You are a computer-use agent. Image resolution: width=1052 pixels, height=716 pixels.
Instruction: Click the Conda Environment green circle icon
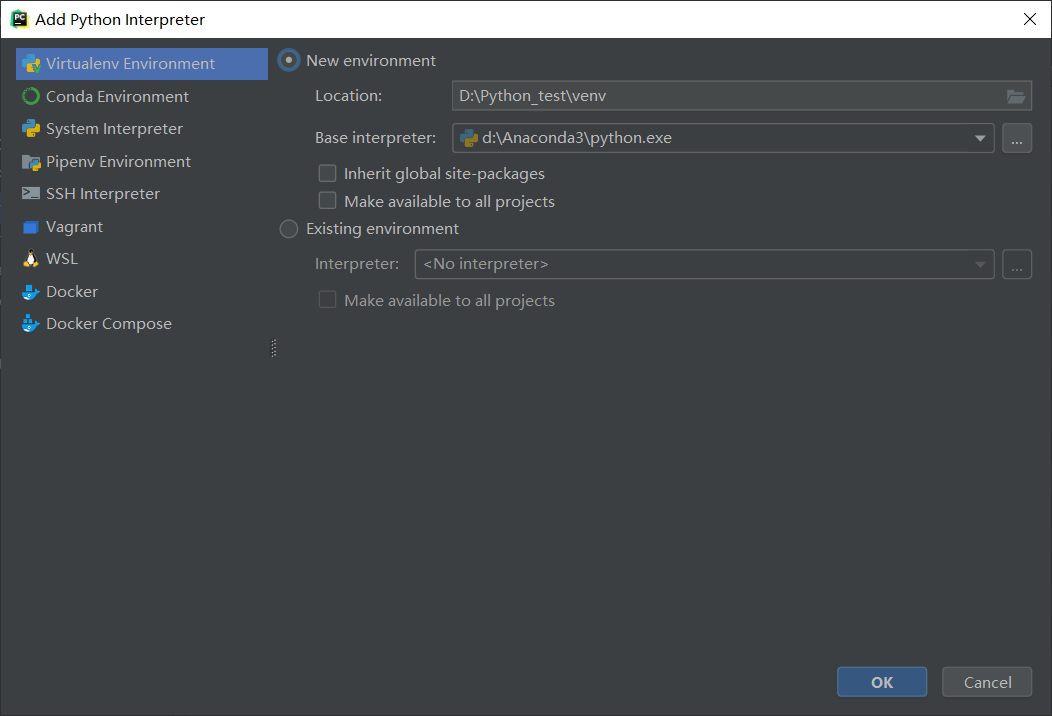tap(31, 97)
